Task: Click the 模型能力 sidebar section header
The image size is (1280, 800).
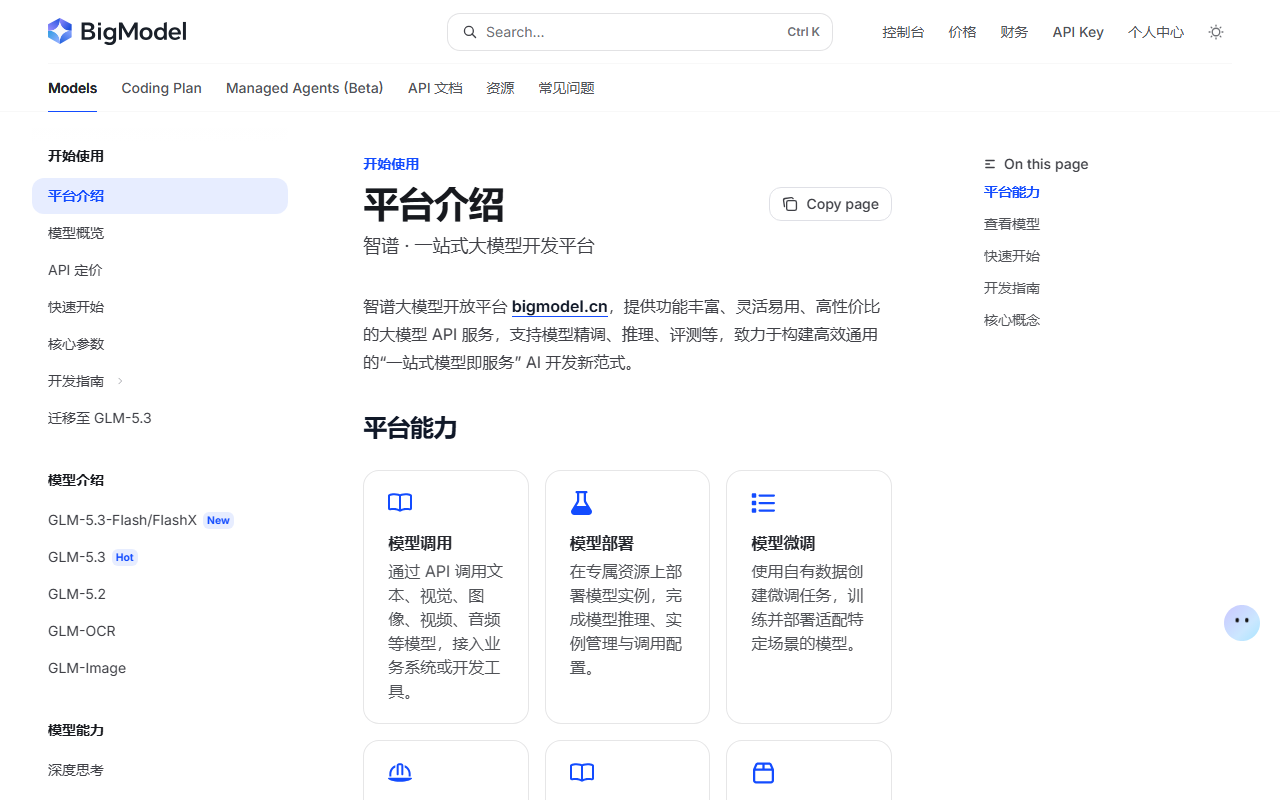Action: pos(76,730)
